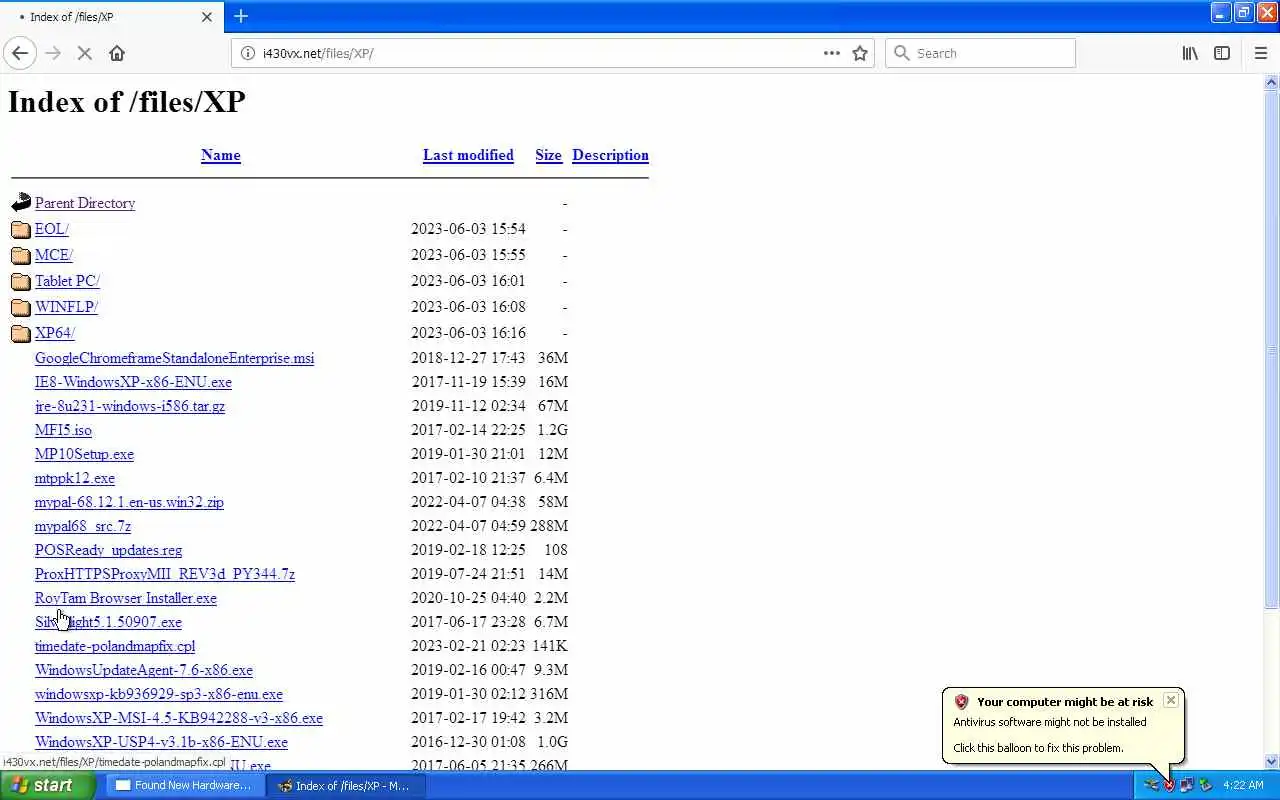The image size is (1280, 800).
Task: Show site information icon in address bar
Action: click(248, 53)
